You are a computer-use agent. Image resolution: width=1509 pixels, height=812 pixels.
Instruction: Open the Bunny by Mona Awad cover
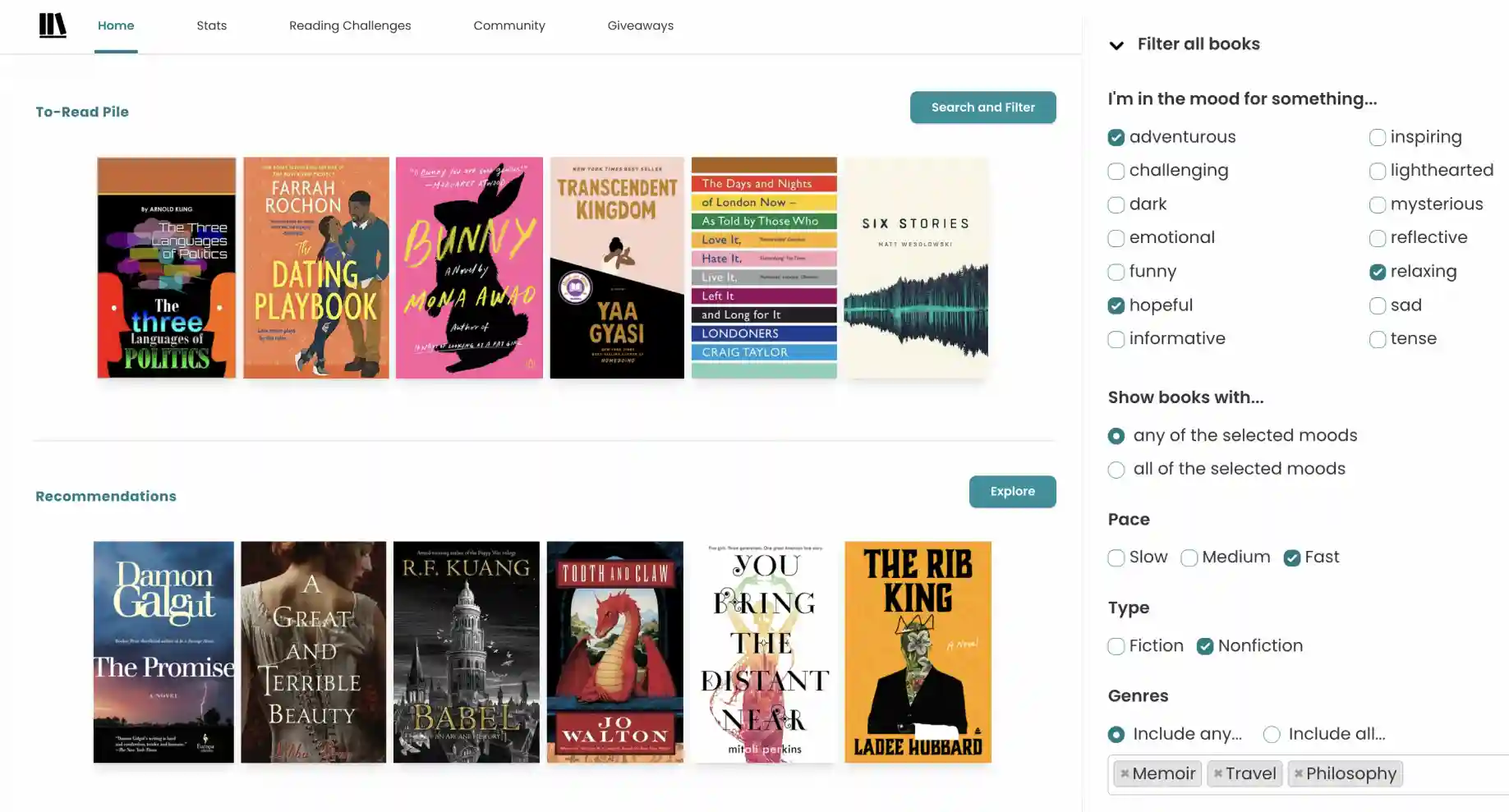point(469,268)
